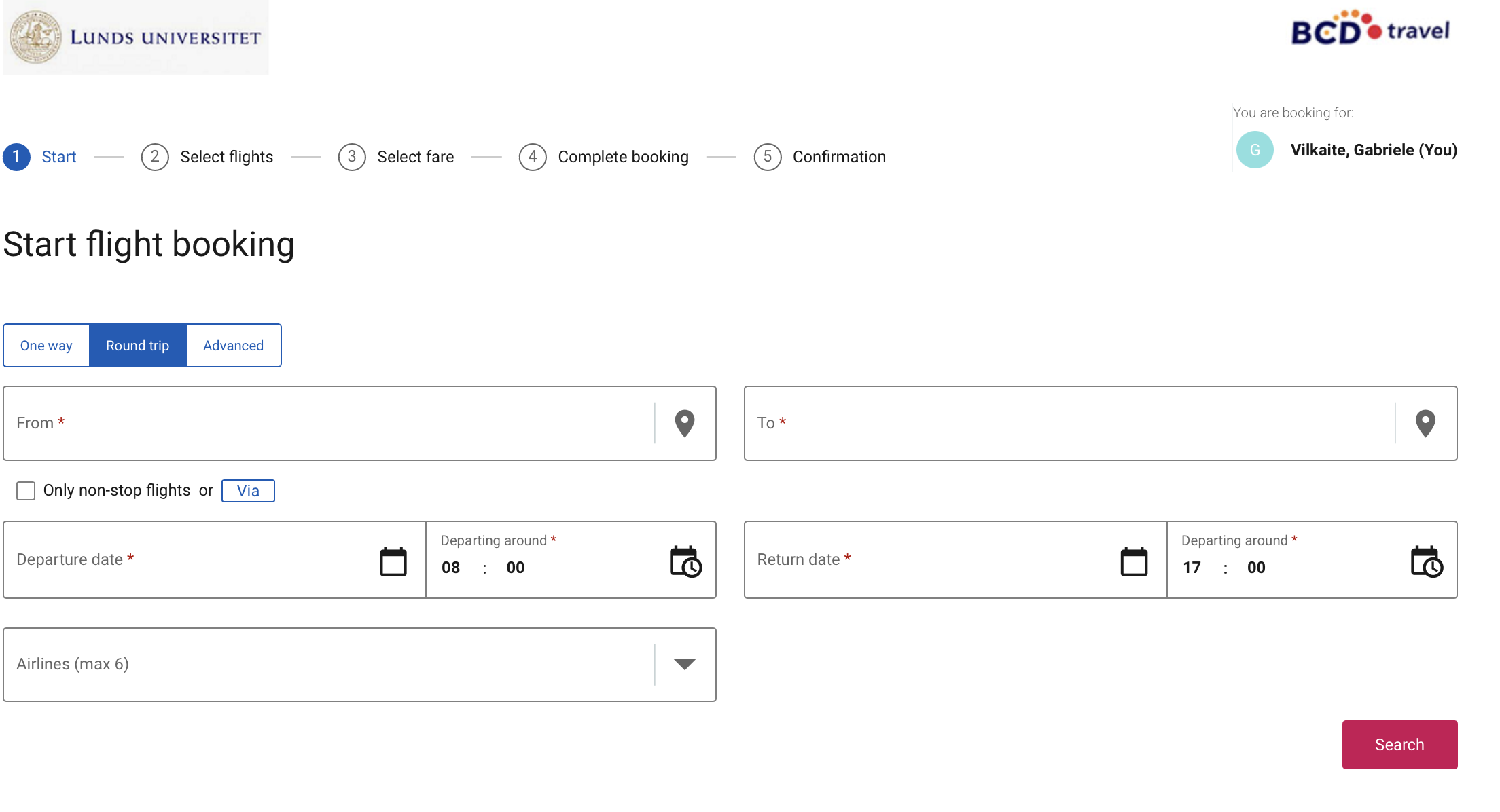Image resolution: width=1500 pixels, height=812 pixels.
Task: Open the Return date calendar icon
Action: point(1133,561)
